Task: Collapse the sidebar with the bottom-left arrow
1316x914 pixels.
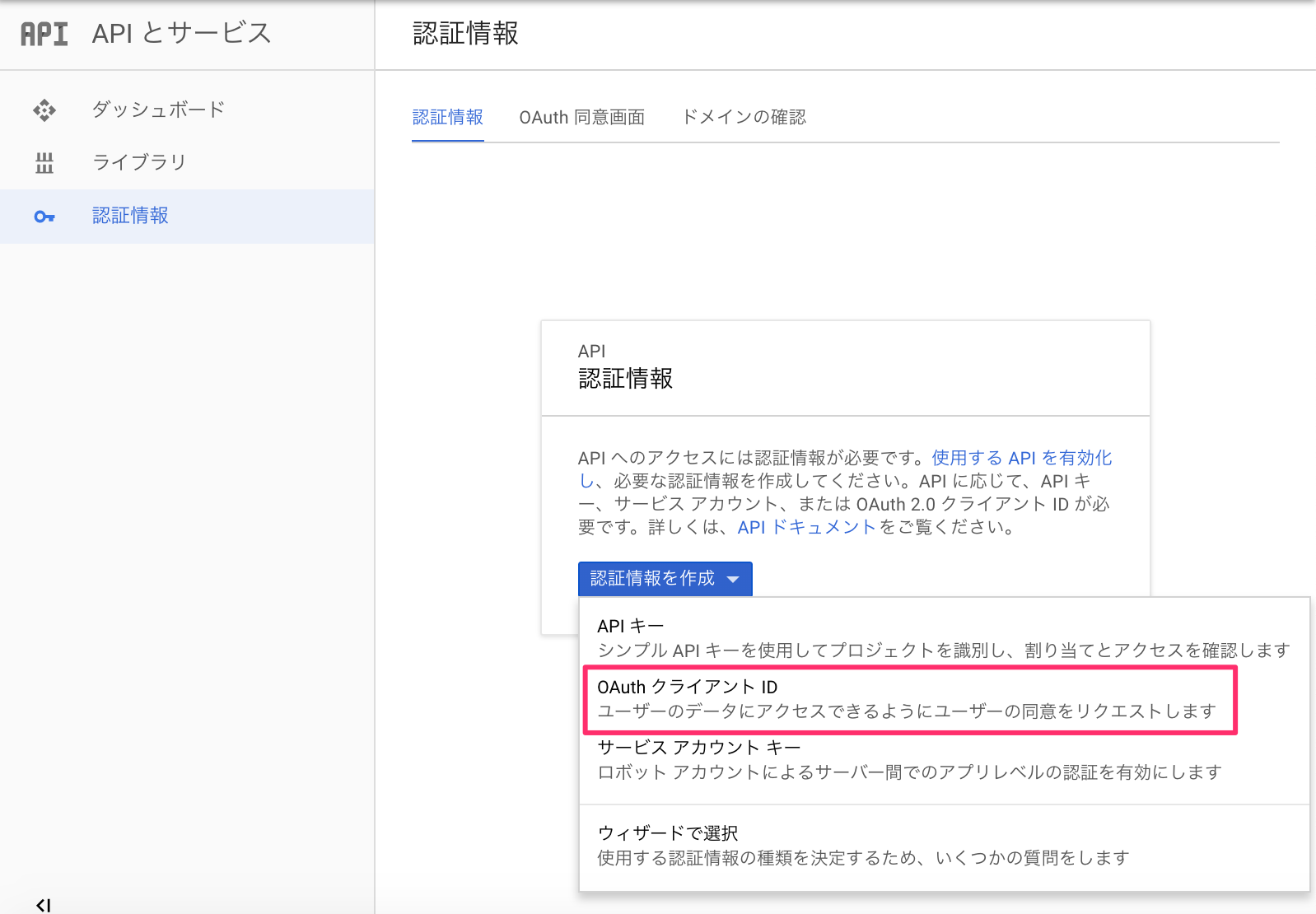Action: pos(44,905)
